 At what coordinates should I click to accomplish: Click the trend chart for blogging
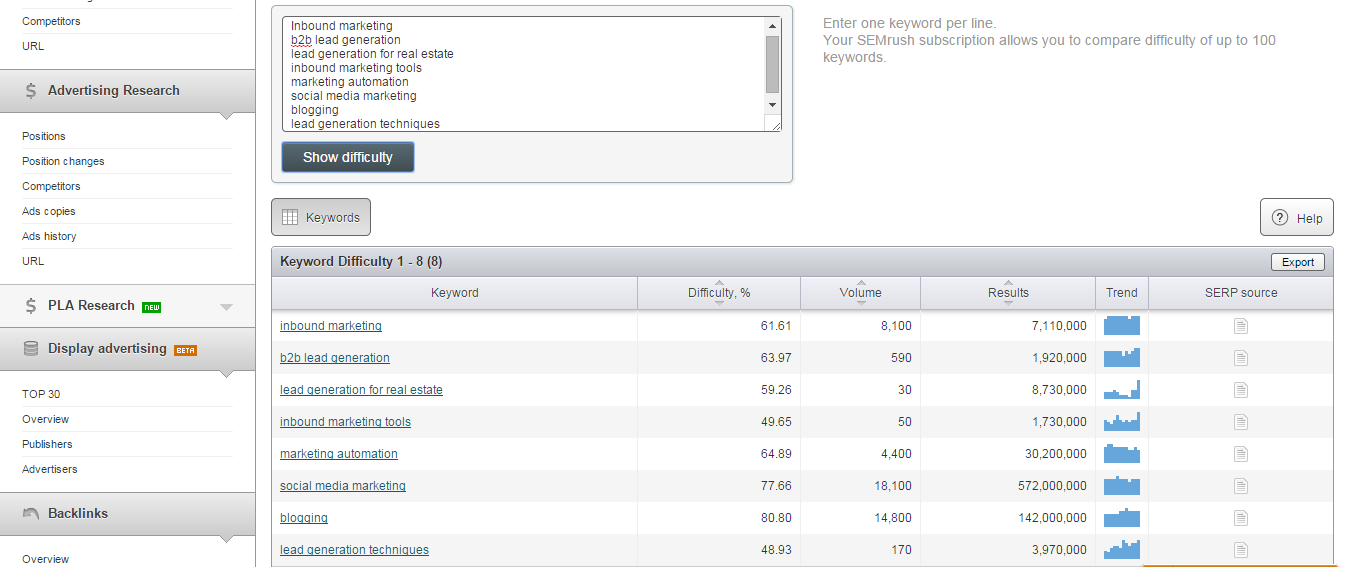pyautogui.click(x=1122, y=518)
